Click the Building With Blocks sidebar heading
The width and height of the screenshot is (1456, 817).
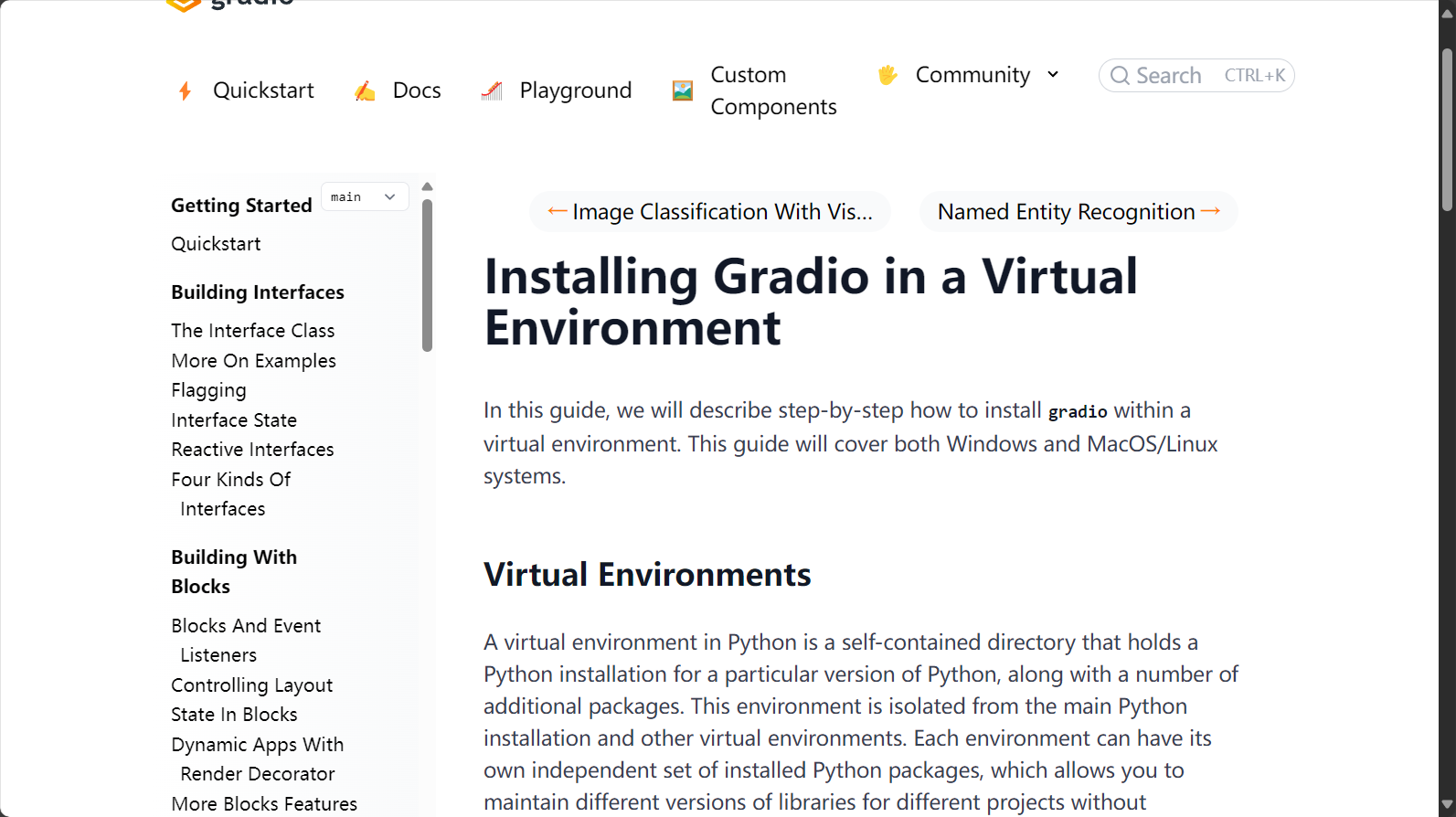234,572
